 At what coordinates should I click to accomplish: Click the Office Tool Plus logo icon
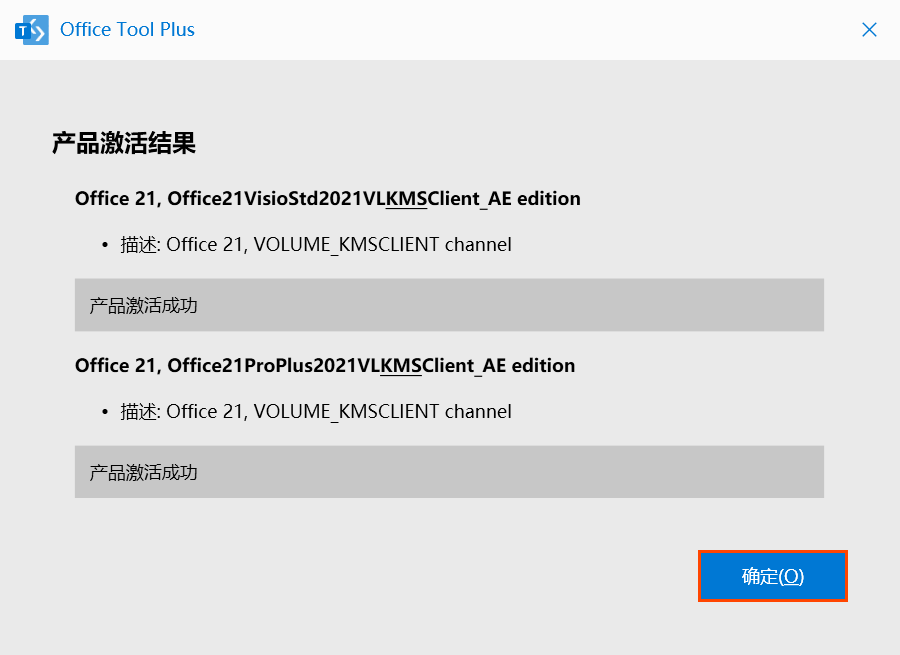pyautogui.click(x=32, y=30)
